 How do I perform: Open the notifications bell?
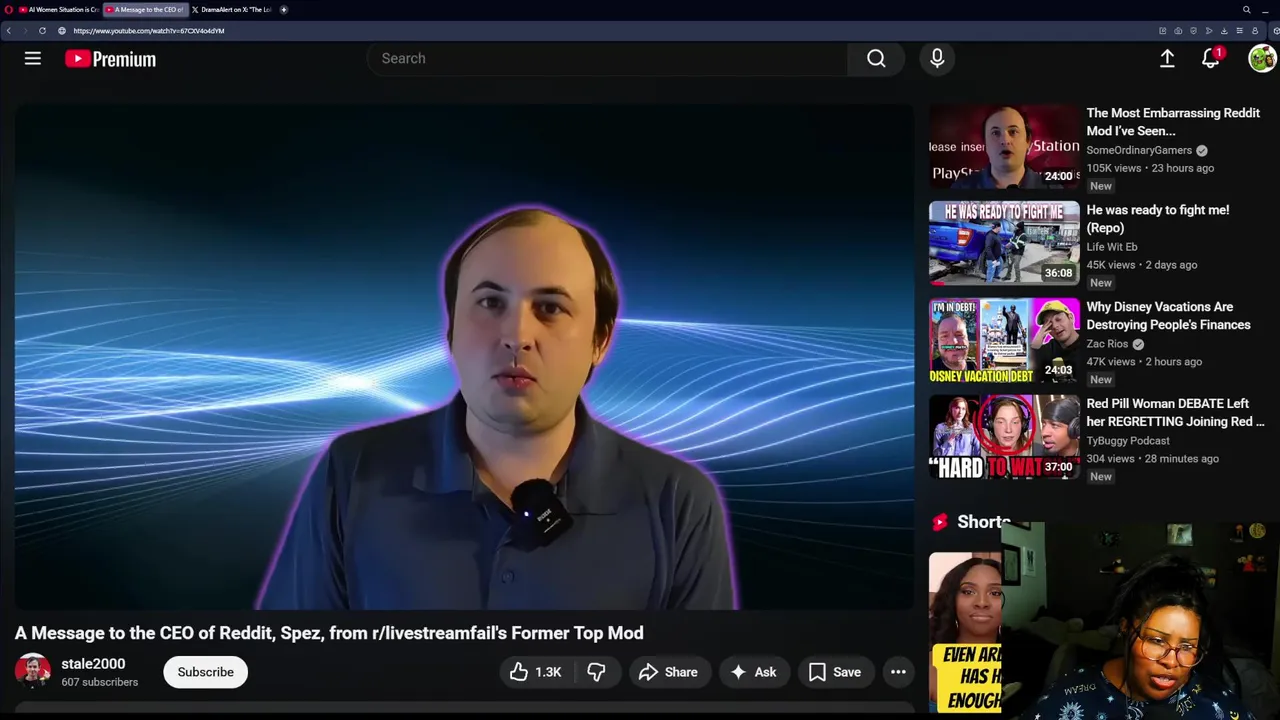[1211, 59]
